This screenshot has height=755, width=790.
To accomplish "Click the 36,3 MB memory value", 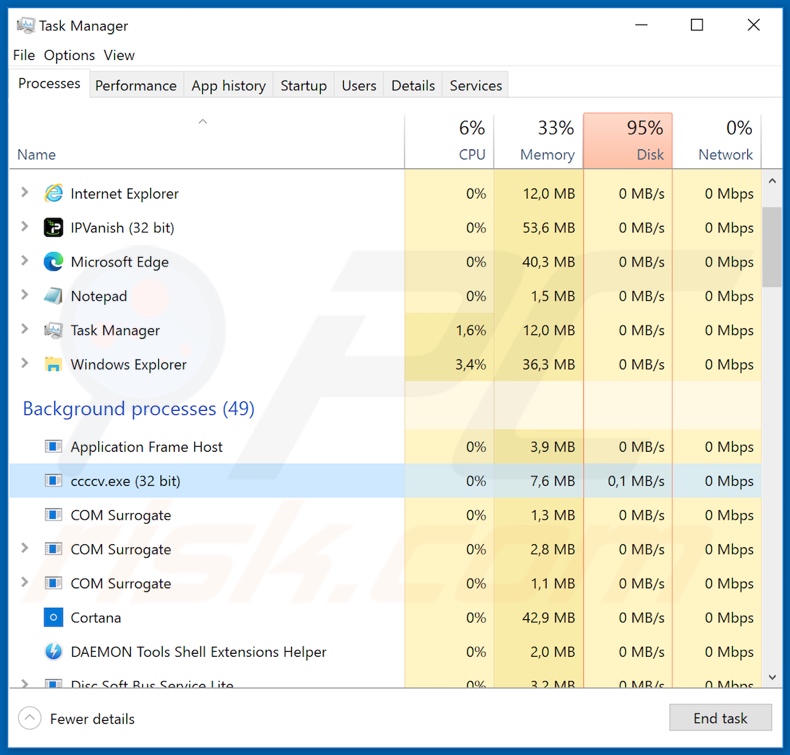I will 549,364.
